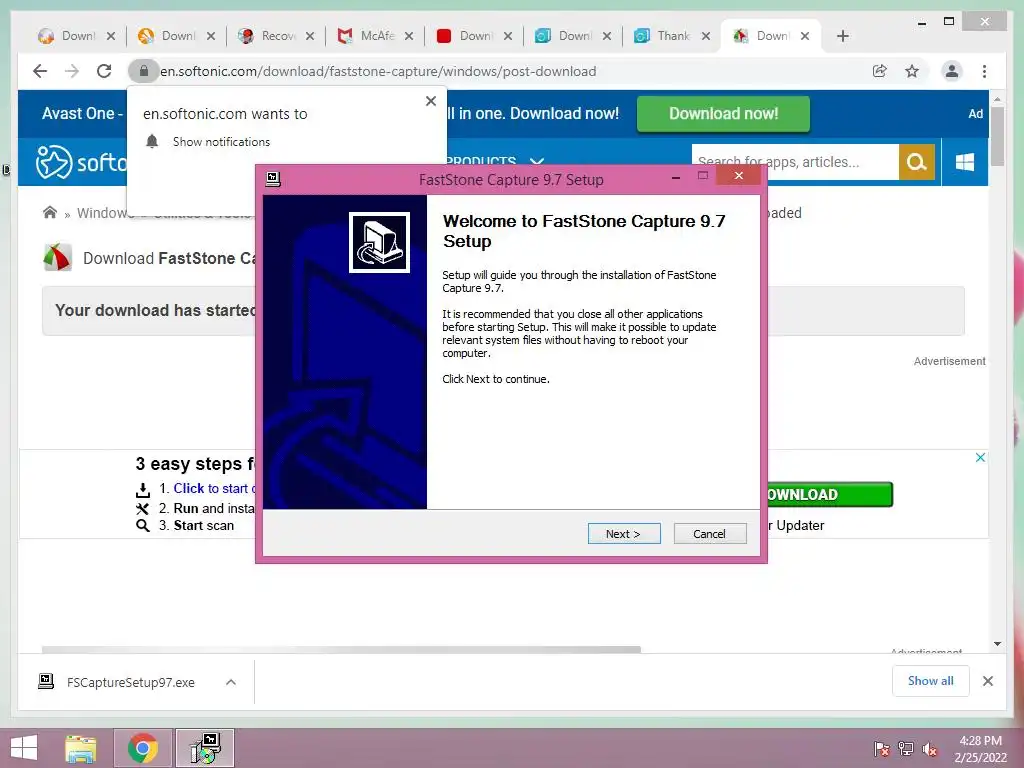Expand the Products dropdown chevron
The height and width of the screenshot is (768, 1024).
coord(537,161)
